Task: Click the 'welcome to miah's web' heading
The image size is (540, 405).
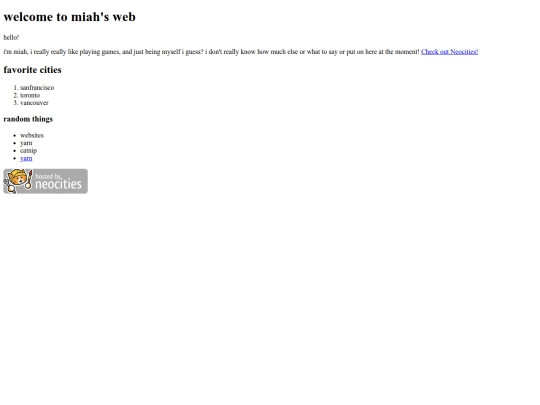Action: [70, 17]
